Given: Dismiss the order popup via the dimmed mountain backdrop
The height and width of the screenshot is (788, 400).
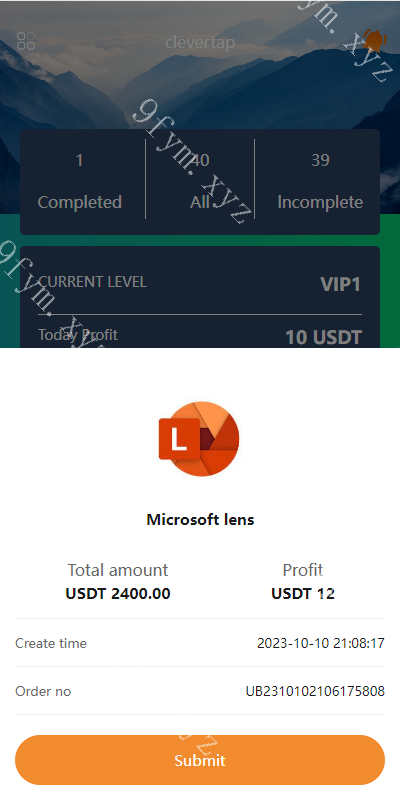Looking at the screenshot, I should [x=200, y=90].
